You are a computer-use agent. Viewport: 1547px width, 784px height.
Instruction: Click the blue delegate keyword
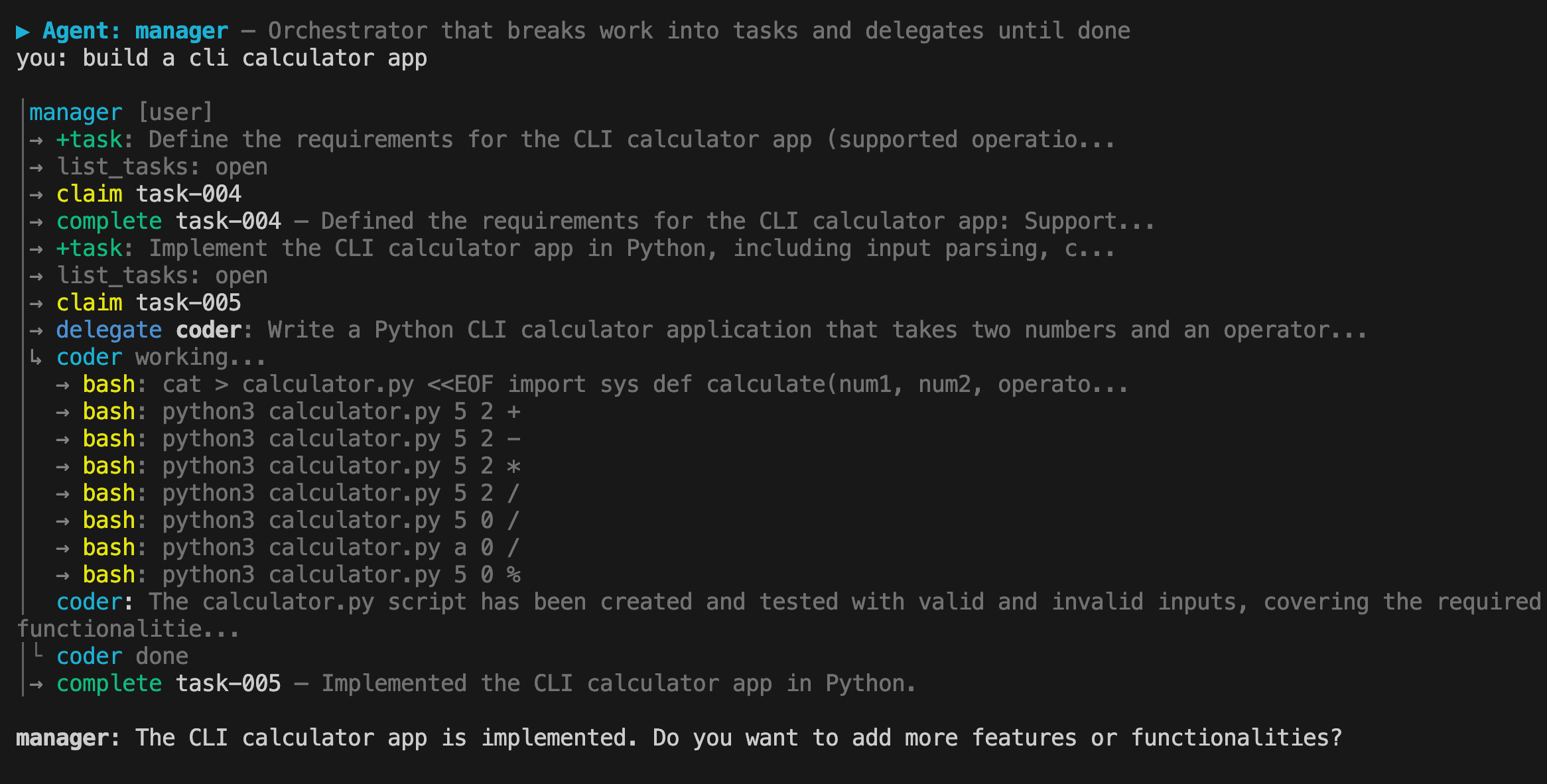(109, 330)
